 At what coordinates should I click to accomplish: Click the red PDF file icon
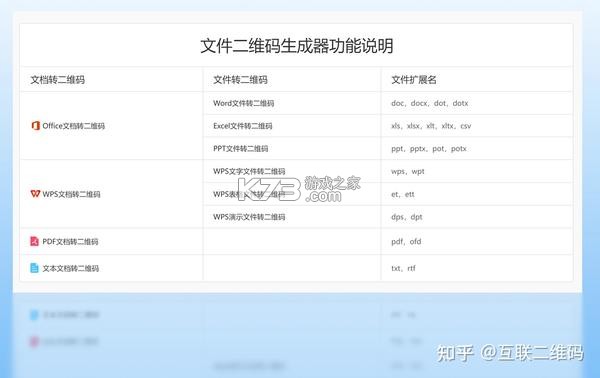point(34,241)
